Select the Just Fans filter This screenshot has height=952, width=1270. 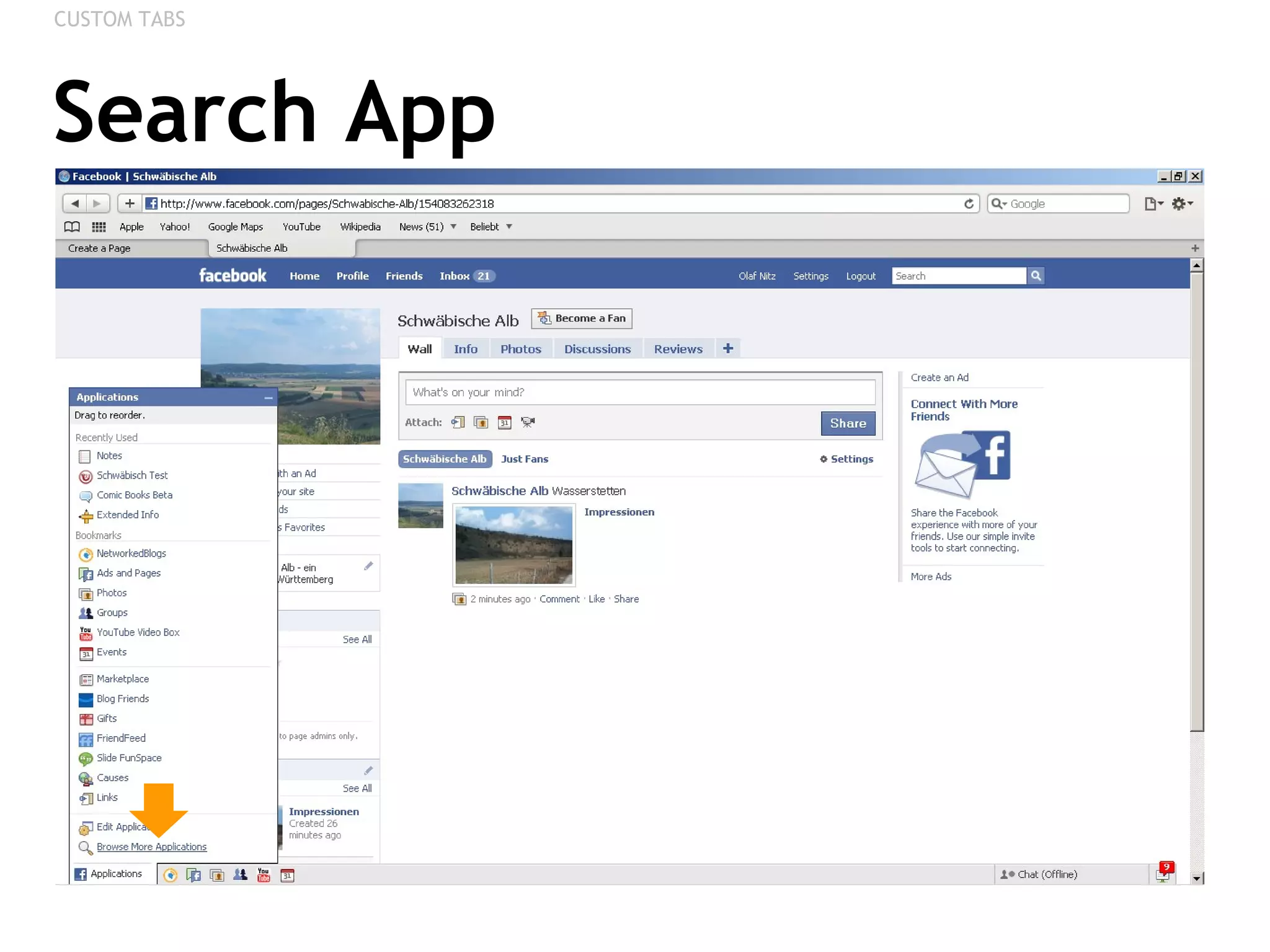coord(525,460)
